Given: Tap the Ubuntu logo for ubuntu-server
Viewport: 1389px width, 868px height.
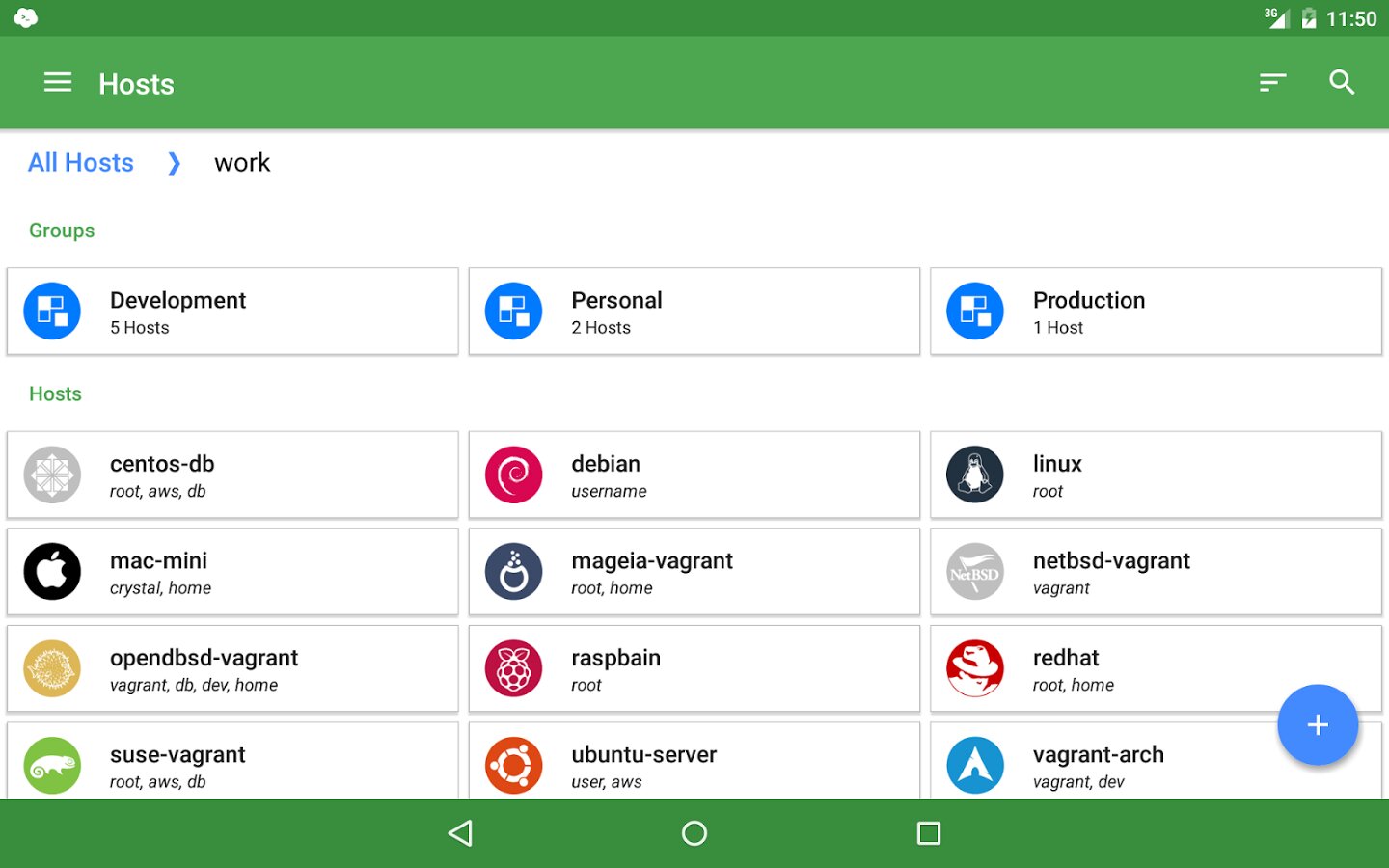Looking at the screenshot, I should click(514, 766).
